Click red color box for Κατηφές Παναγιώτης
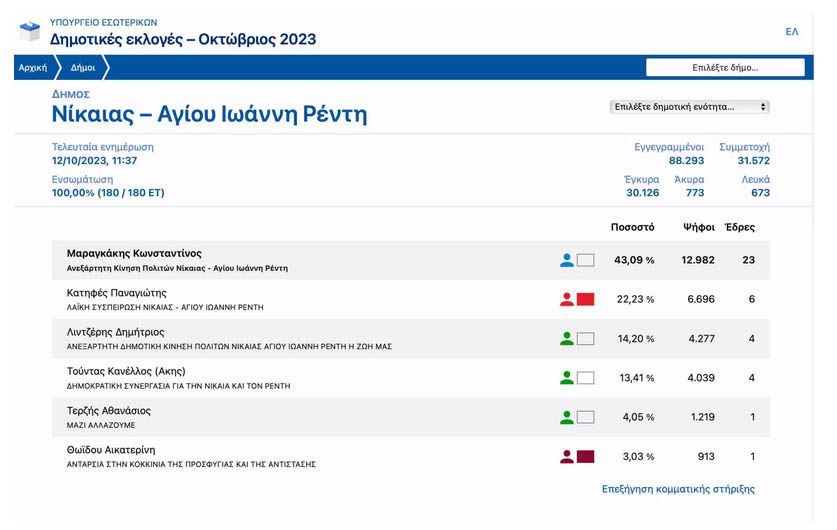 pyautogui.click(x=586, y=299)
